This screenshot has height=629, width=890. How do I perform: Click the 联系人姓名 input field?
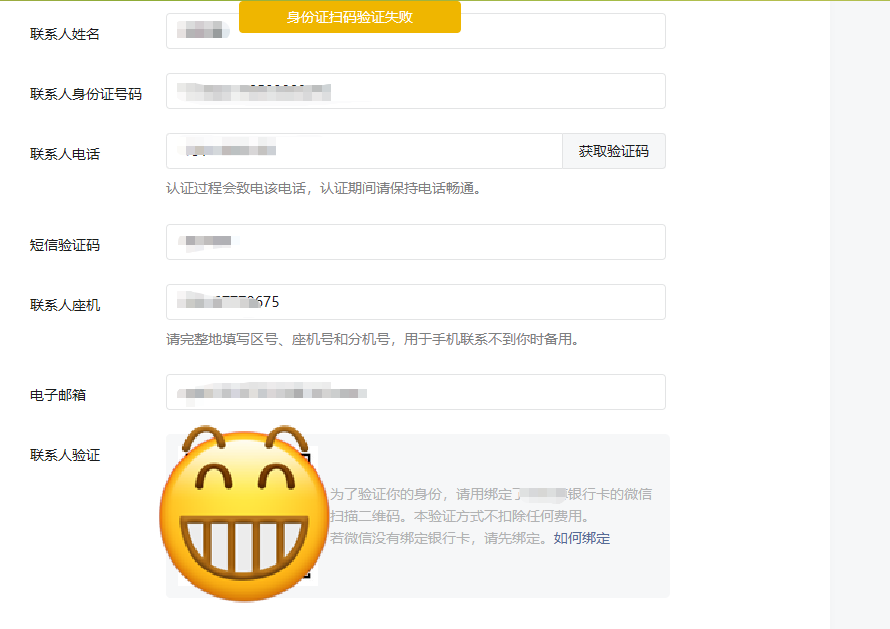pyautogui.click(x=415, y=31)
